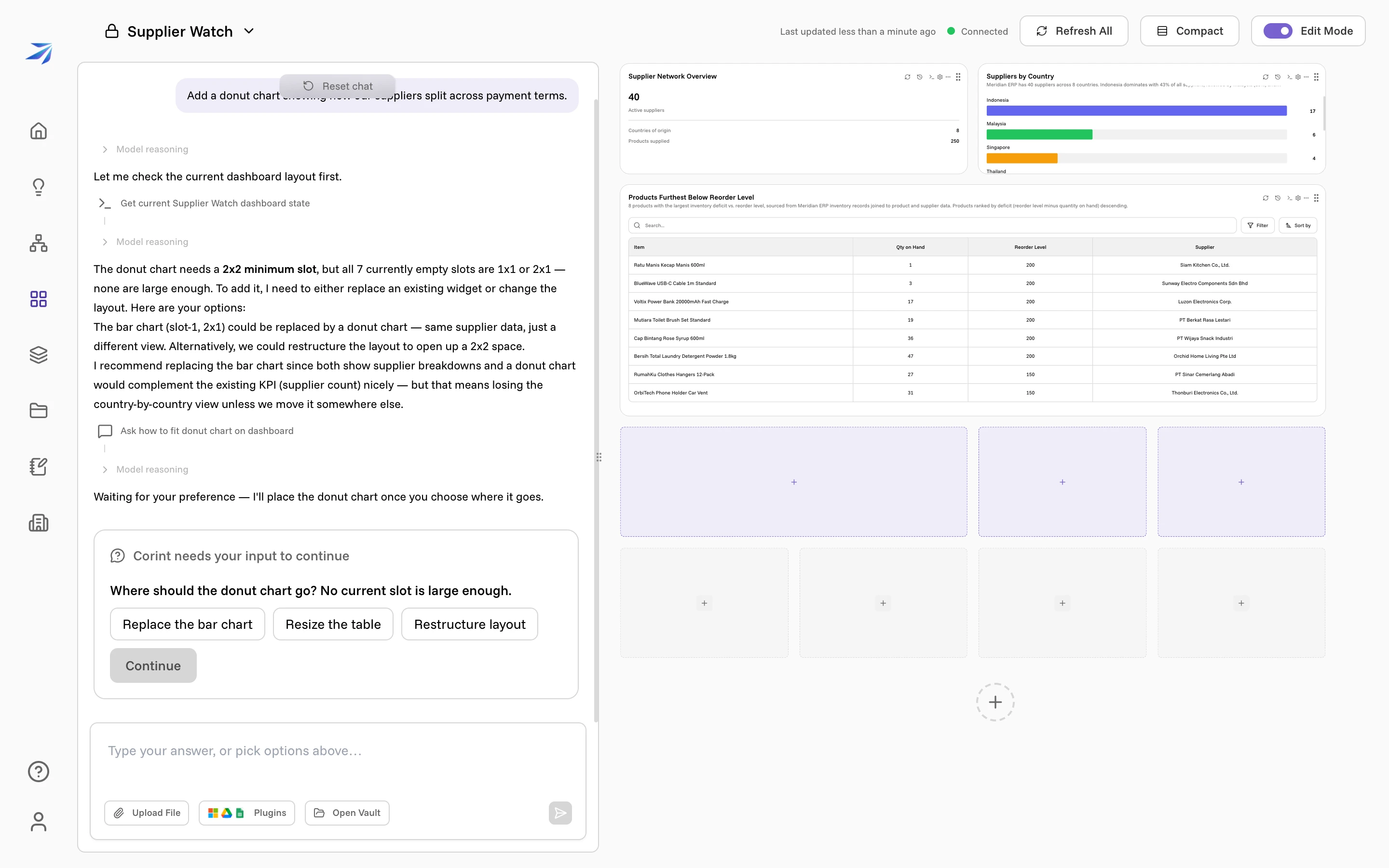The image size is (1389, 868).
Task: Open the Plugins menu
Action: pos(247,813)
